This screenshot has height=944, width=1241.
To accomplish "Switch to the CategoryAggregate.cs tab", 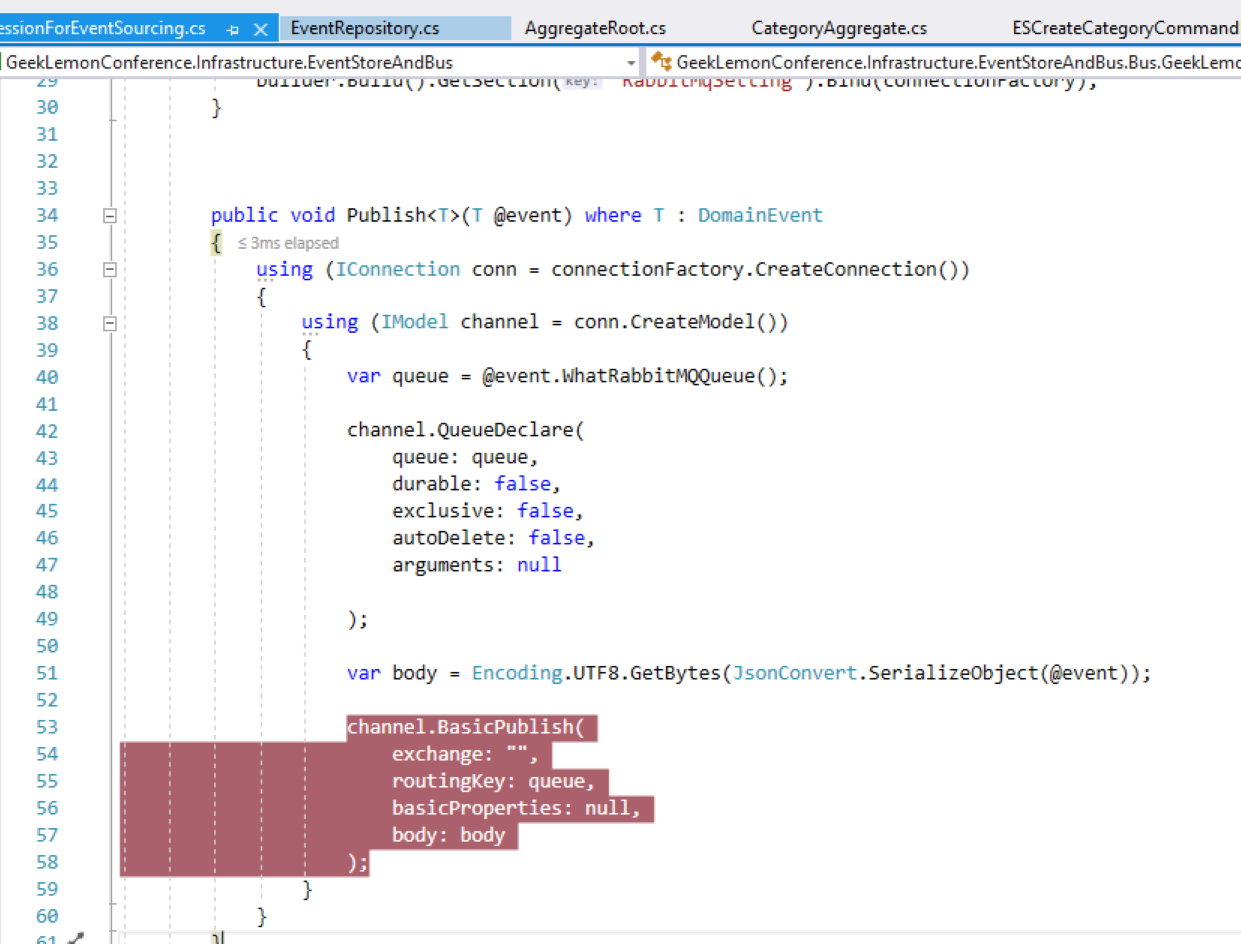I will point(839,29).
